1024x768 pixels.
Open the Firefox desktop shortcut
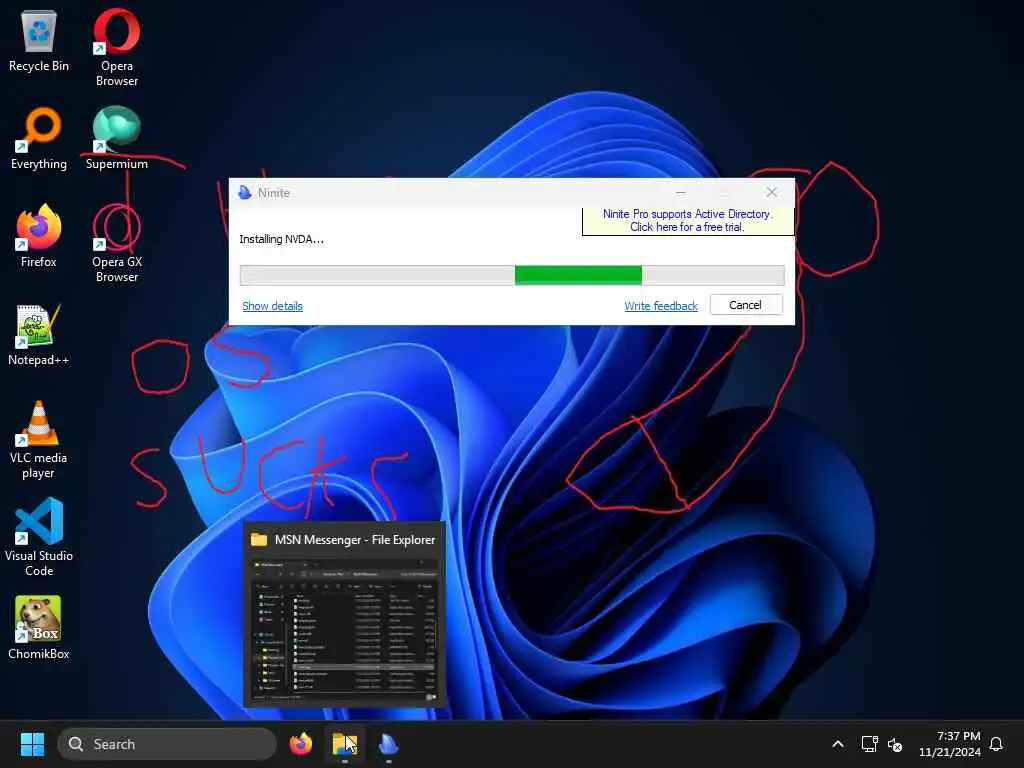coord(39,236)
